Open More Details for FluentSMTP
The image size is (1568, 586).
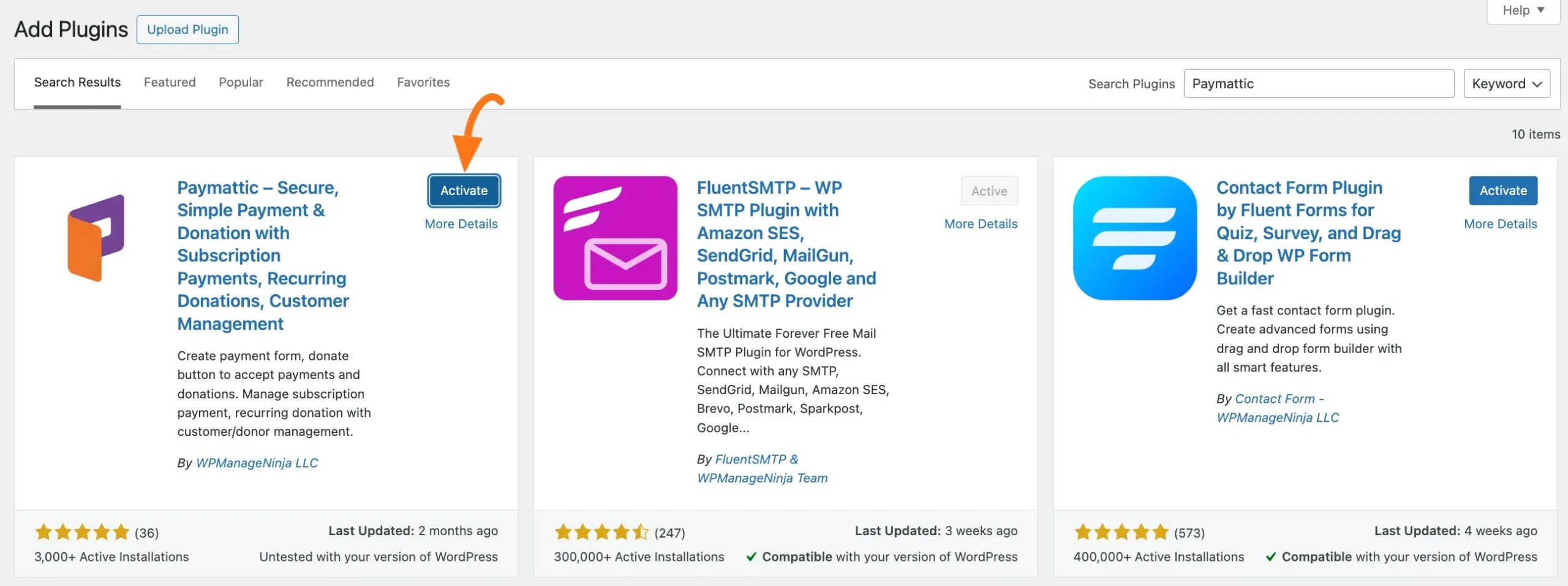coord(980,224)
